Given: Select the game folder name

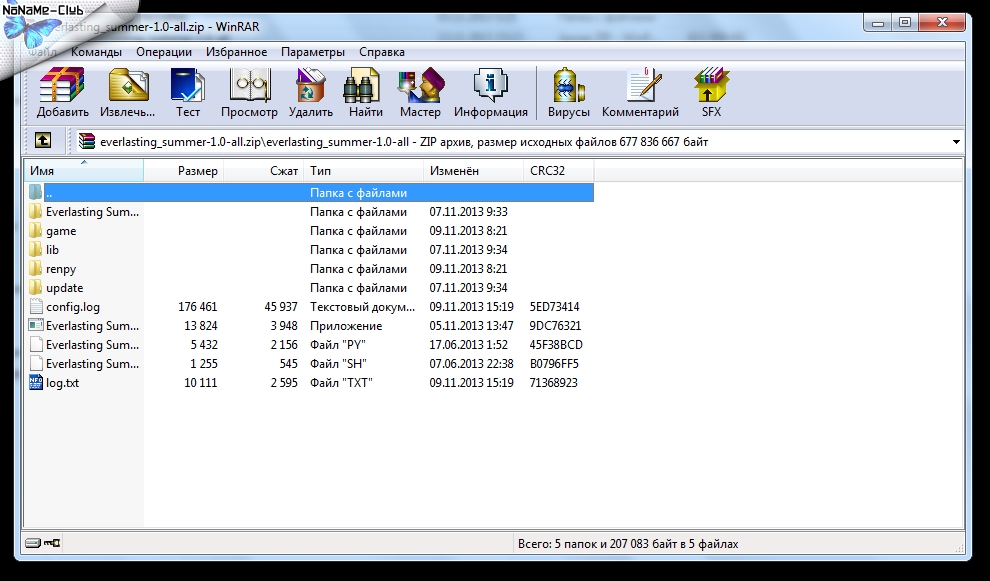Looking at the screenshot, I should pos(61,231).
